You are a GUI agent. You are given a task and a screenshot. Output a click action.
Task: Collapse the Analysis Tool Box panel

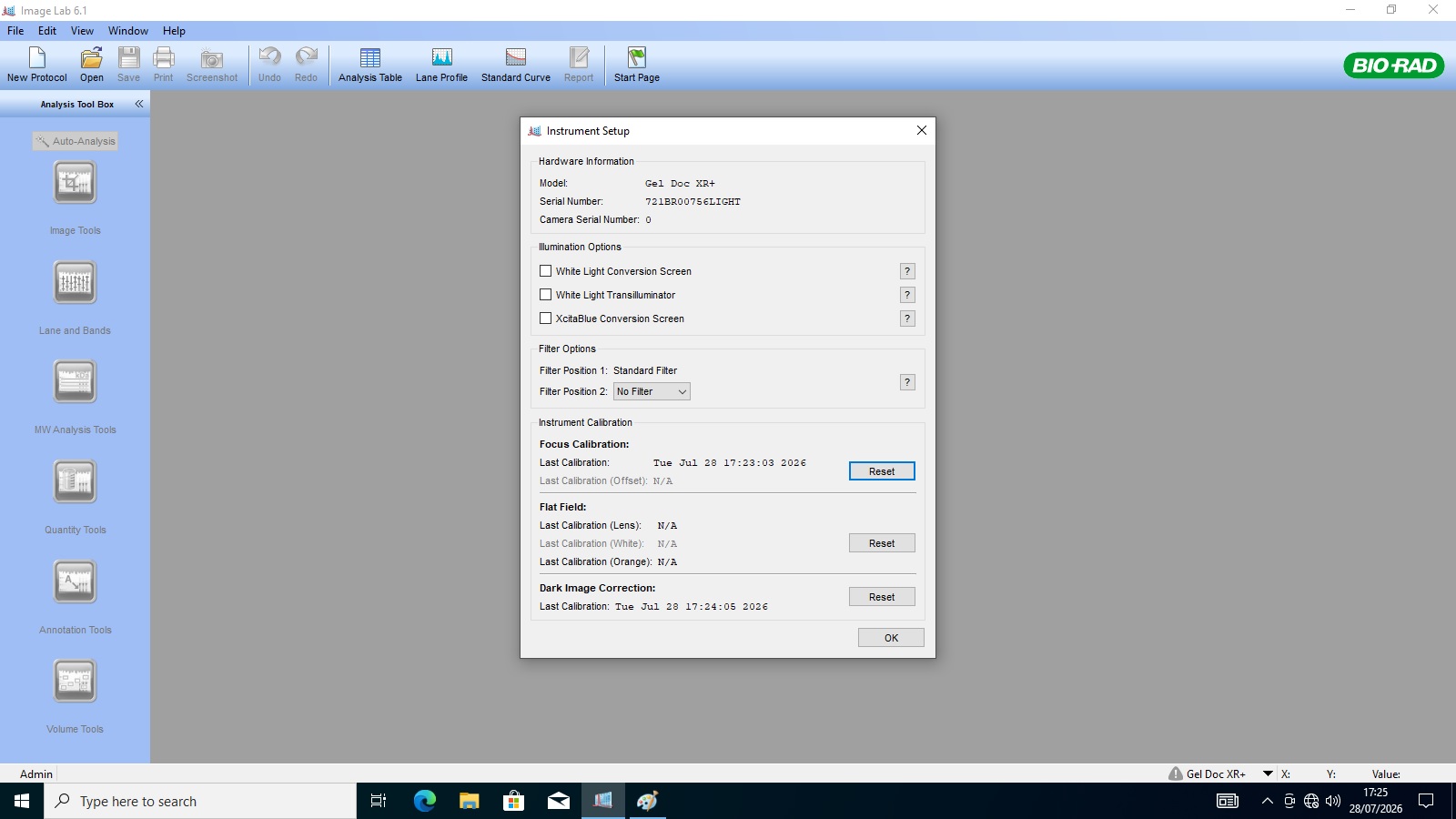139,104
